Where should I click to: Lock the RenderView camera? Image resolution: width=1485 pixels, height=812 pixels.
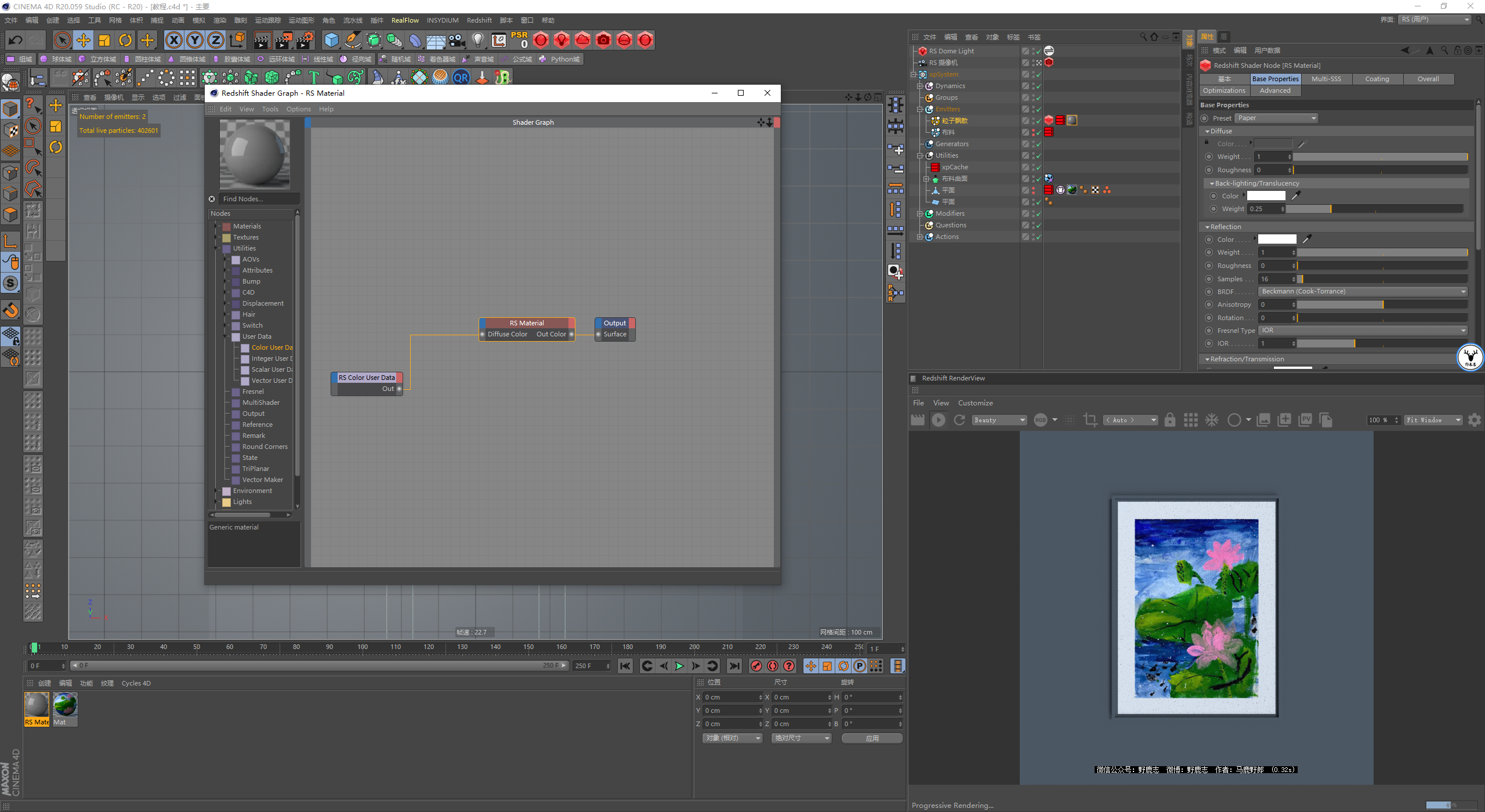click(1170, 420)
